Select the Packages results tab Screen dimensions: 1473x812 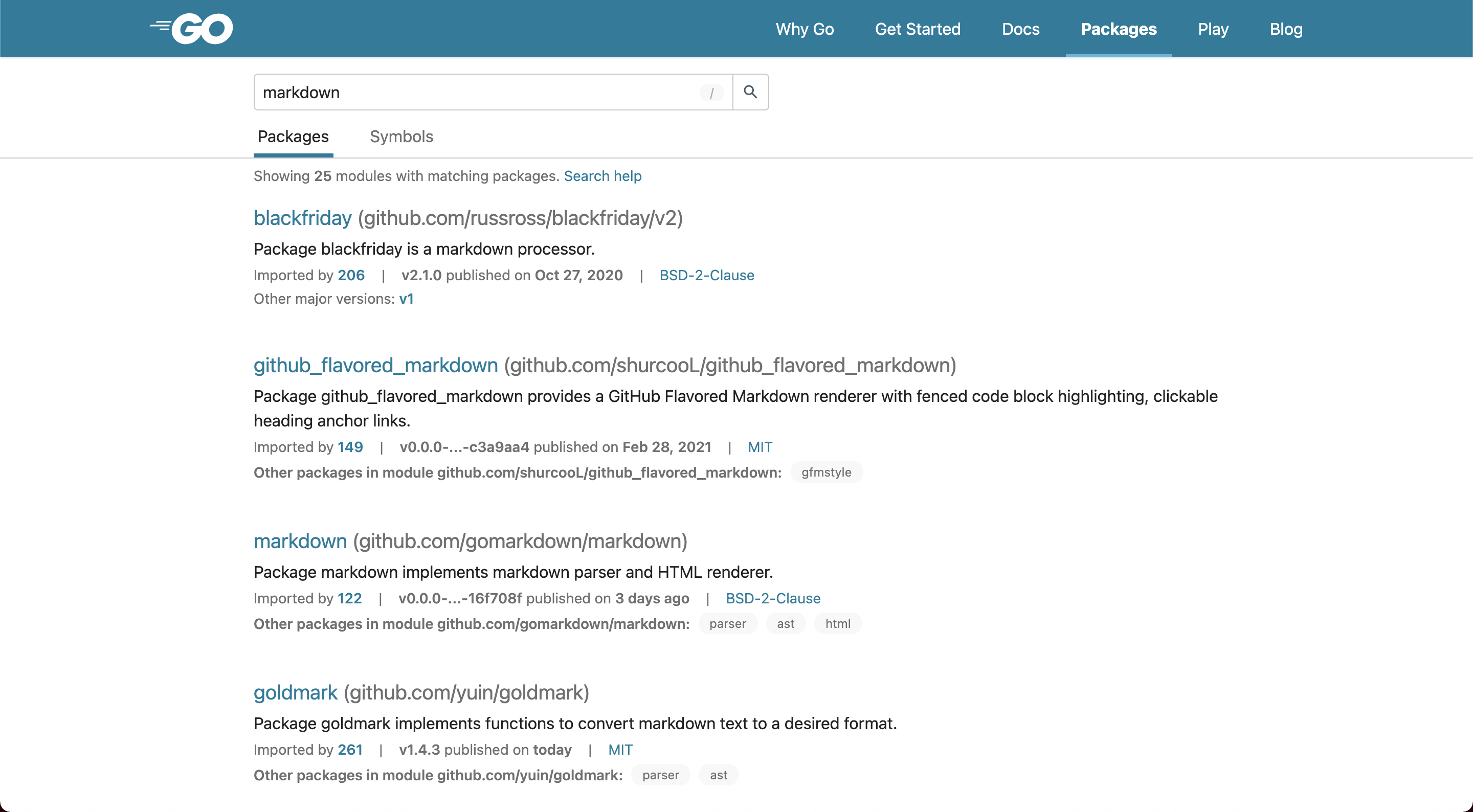(x=293, y=137)
